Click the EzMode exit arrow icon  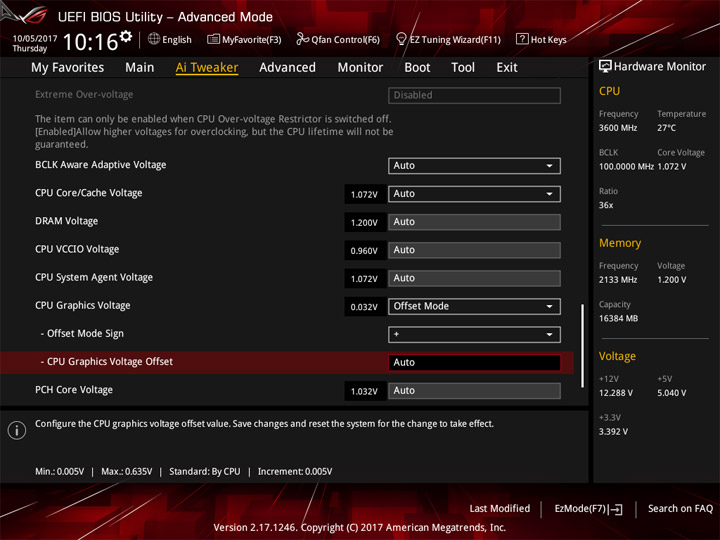coord(616,509)
